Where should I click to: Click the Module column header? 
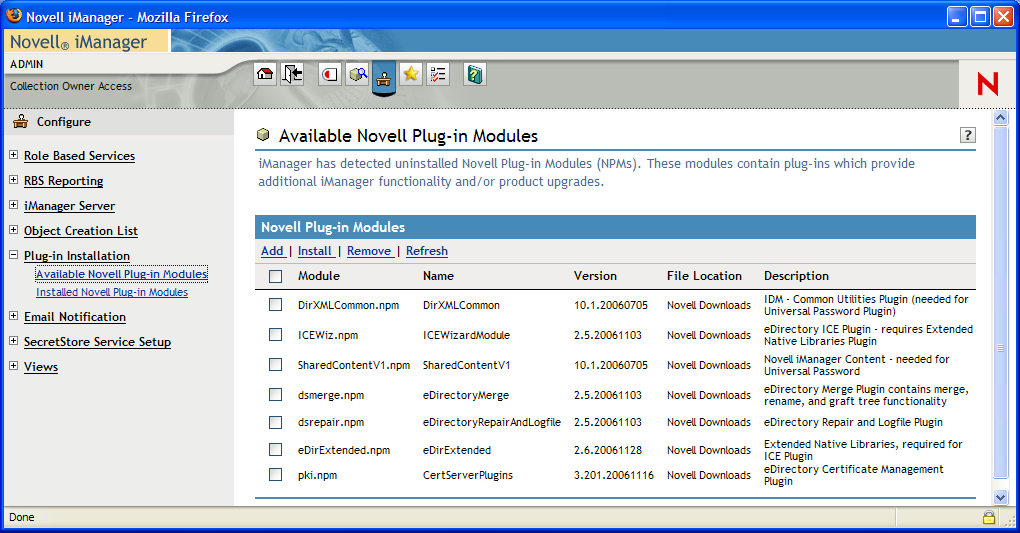319,276
